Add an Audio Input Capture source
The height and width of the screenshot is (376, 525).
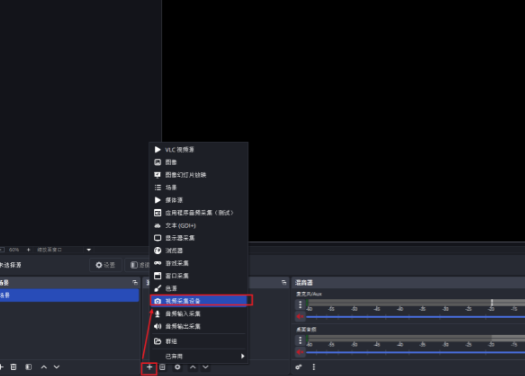point(199,314)
